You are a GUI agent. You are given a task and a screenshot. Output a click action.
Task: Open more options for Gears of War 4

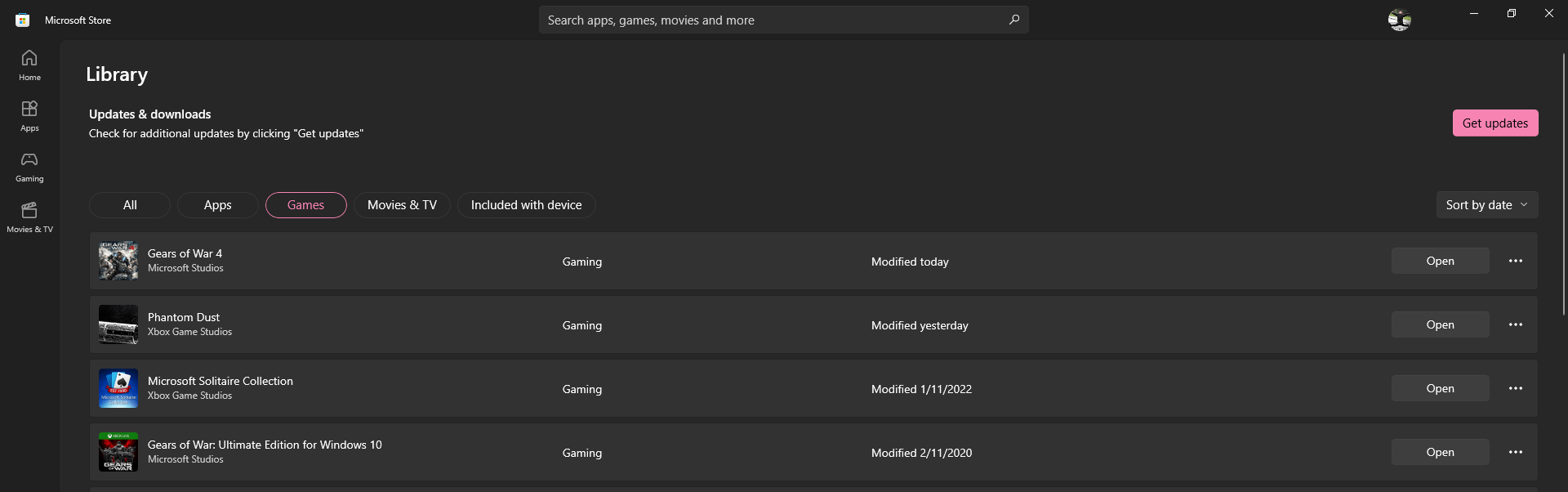1515,261
